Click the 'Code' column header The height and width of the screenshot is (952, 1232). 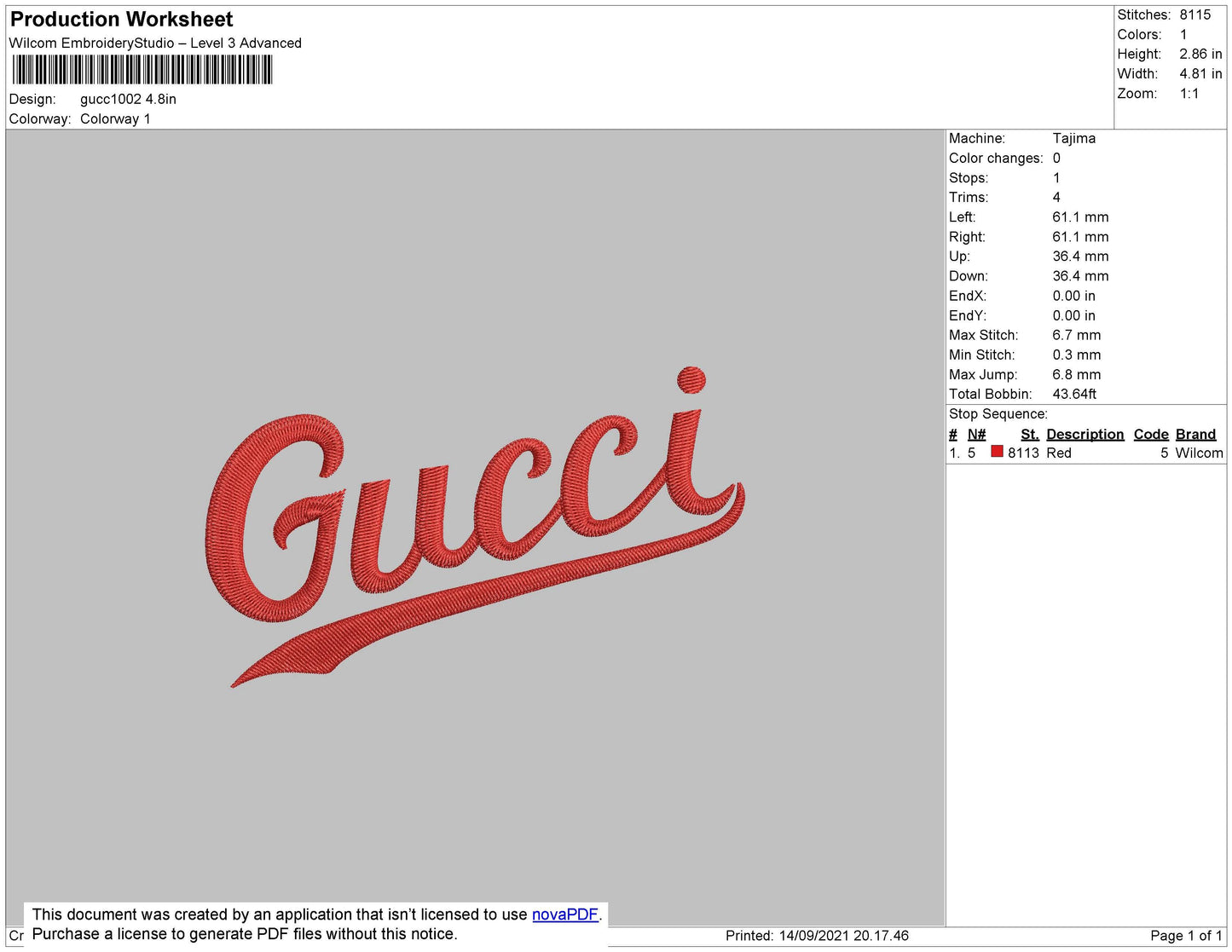pyautogui.click(x=1151, y=434)
